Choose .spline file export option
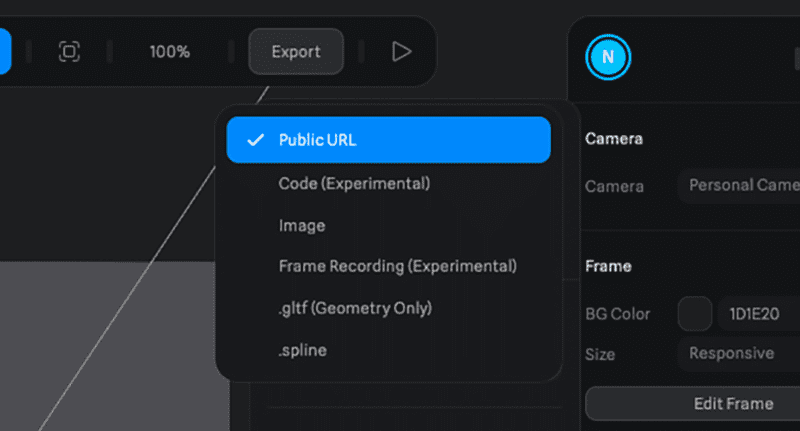The width and height of the screenshot is (800, 431). pos(302,350)
